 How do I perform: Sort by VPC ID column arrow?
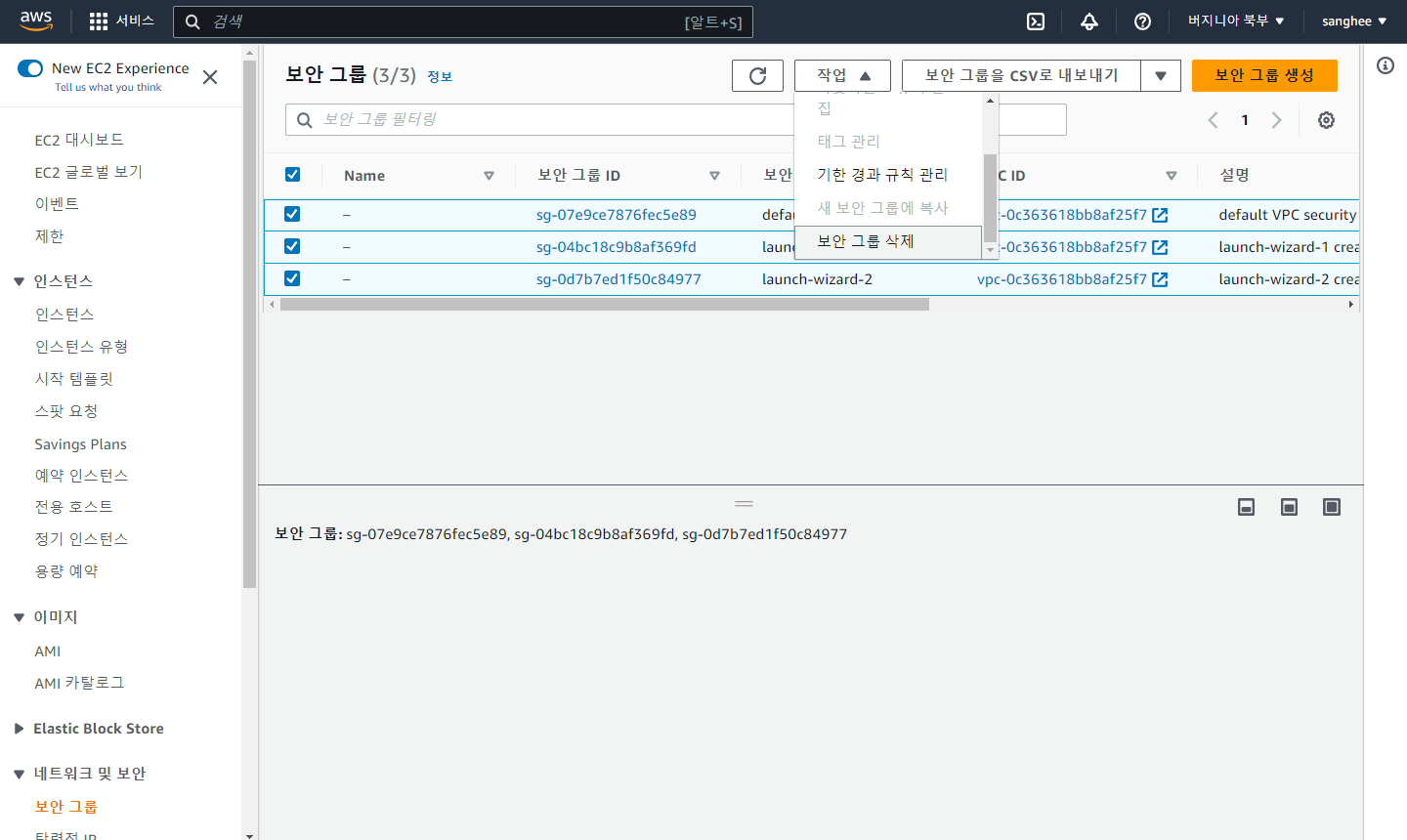(x=1171, y=176)
